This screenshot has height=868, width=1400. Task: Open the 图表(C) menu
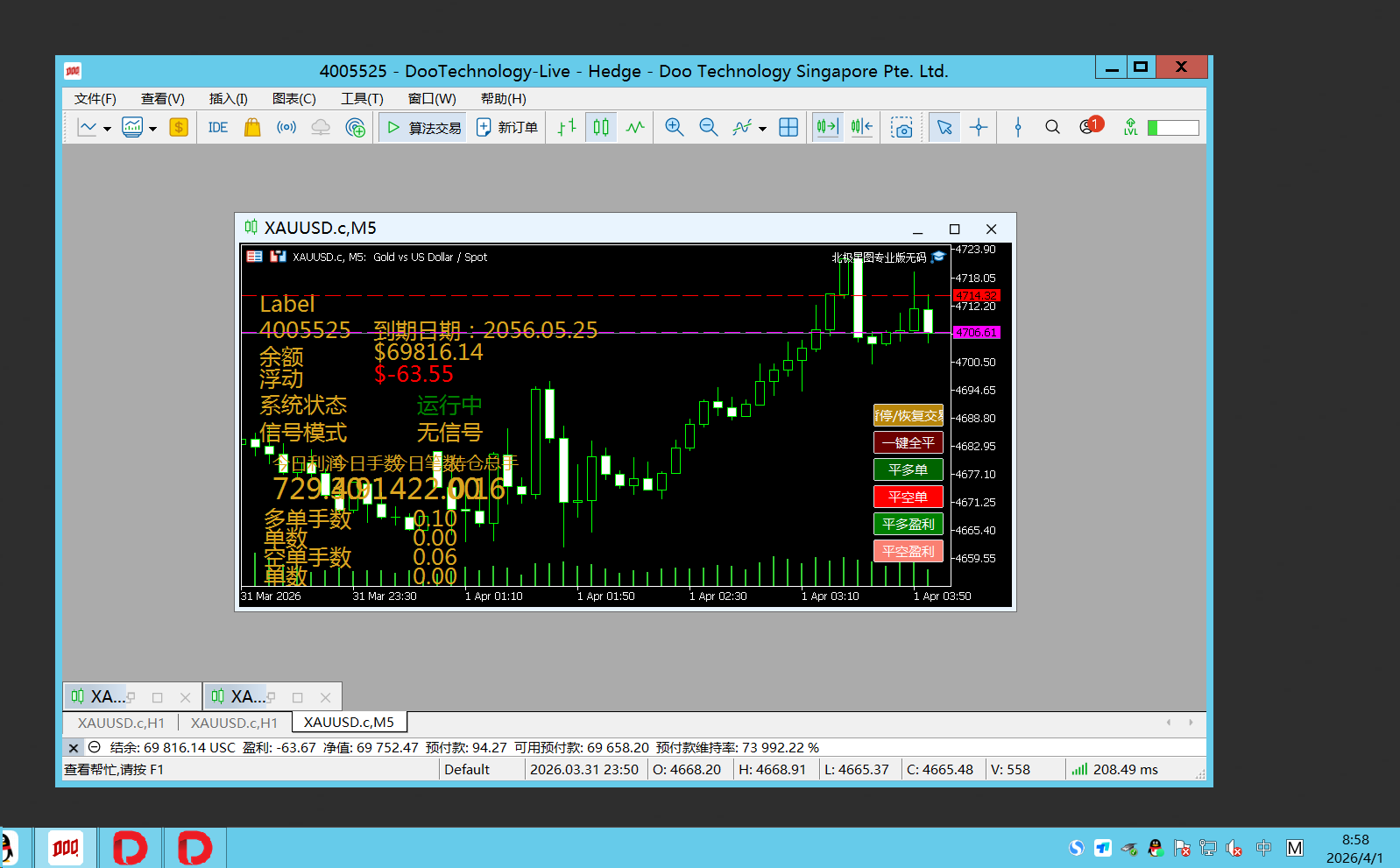(294, 99)
